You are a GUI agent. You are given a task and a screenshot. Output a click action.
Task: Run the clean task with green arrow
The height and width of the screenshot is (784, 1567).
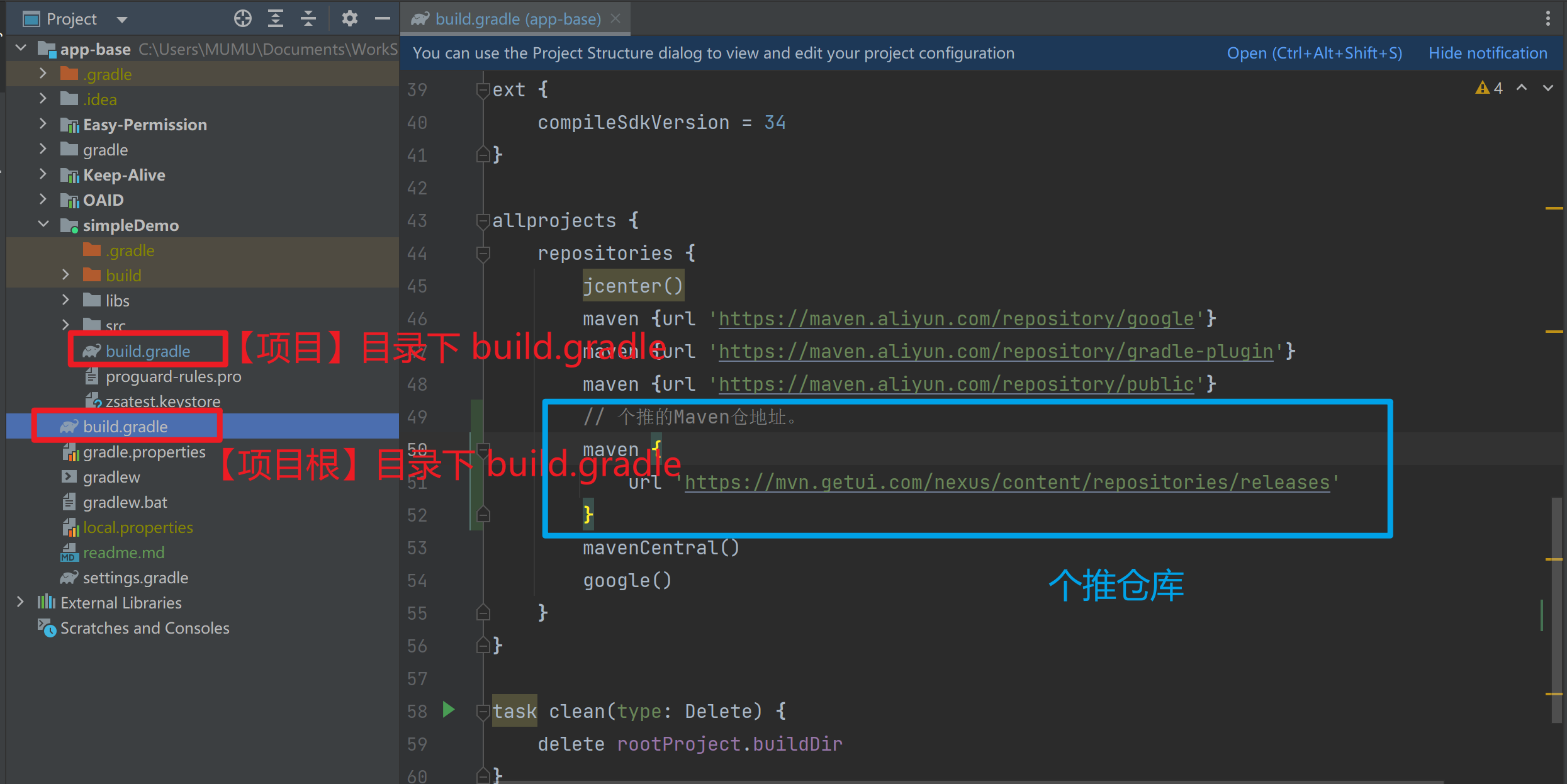pos(449,710)
